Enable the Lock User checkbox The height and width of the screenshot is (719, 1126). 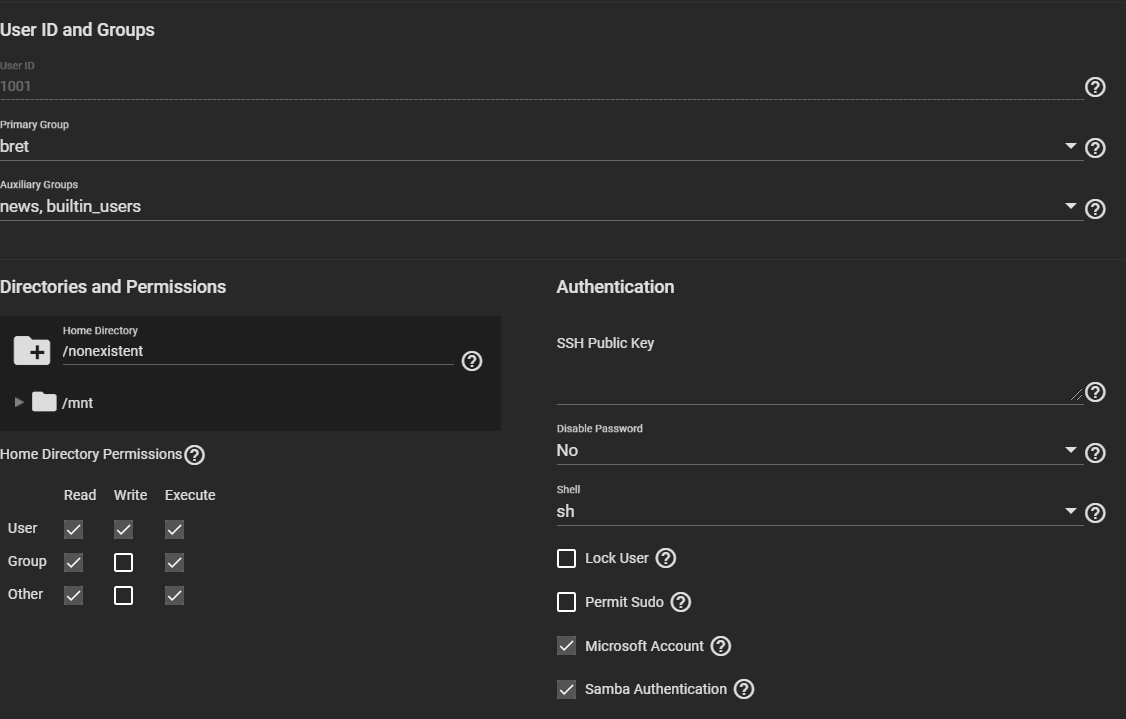[566, 558]
